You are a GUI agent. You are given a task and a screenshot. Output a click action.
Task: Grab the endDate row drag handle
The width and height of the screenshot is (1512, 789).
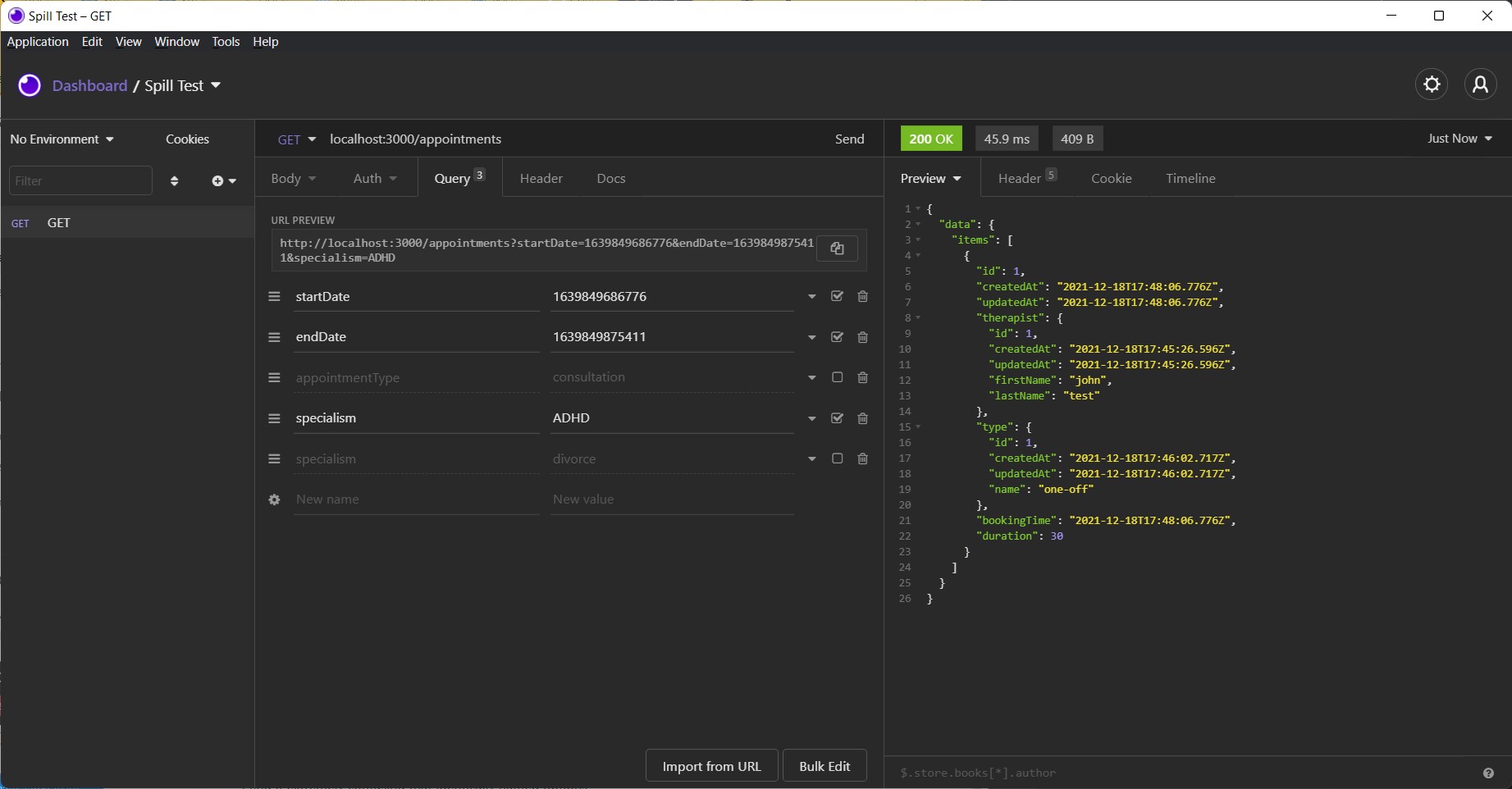tap(274, 337)
